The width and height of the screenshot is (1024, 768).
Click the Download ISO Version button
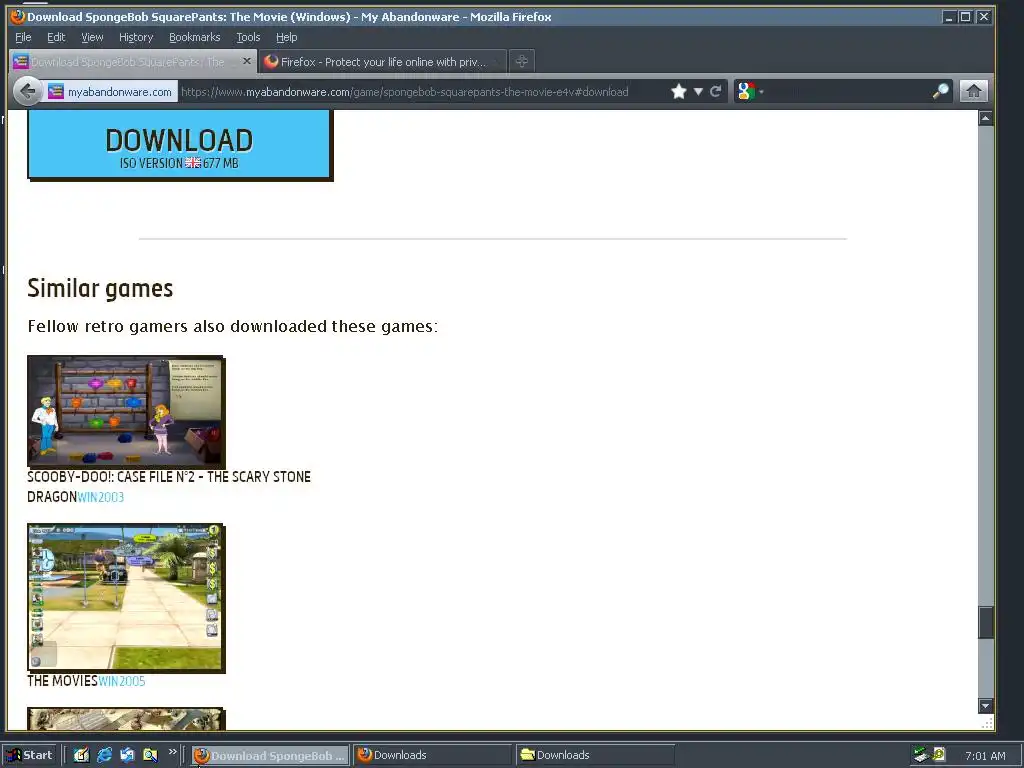coord(180,144)
